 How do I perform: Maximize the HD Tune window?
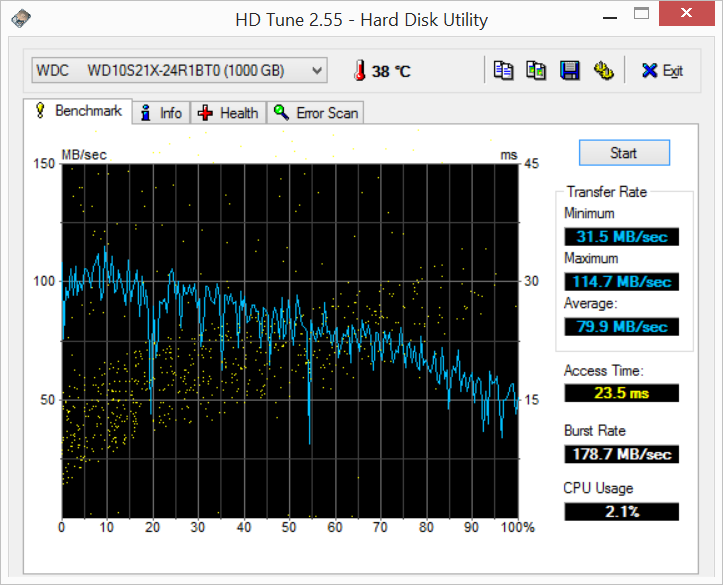[x=641, y=14]
